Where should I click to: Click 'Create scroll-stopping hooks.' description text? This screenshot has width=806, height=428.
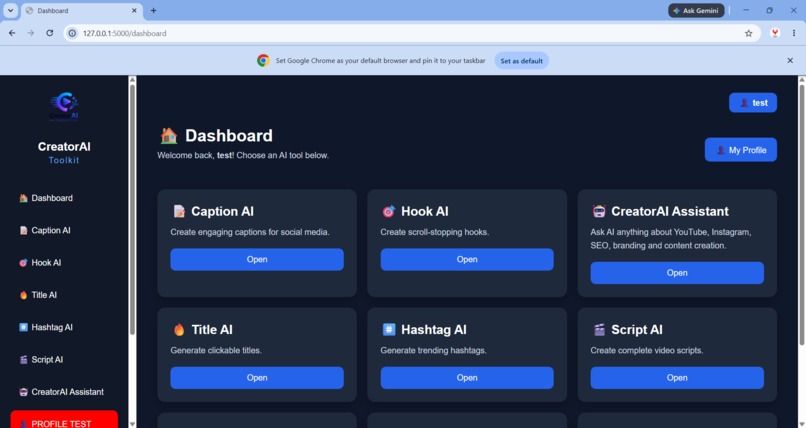click(x=434, y=232)
